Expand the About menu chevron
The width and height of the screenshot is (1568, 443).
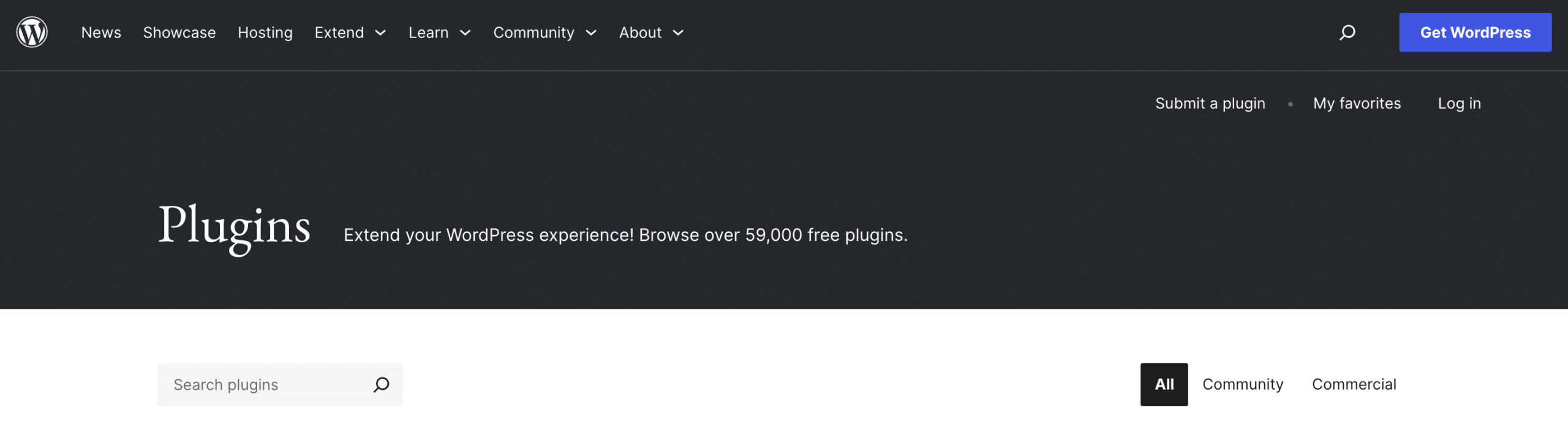tap(678, 33)
